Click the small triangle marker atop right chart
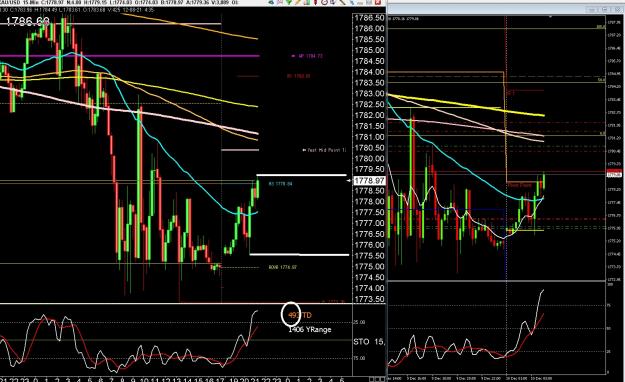 [550, 17]
